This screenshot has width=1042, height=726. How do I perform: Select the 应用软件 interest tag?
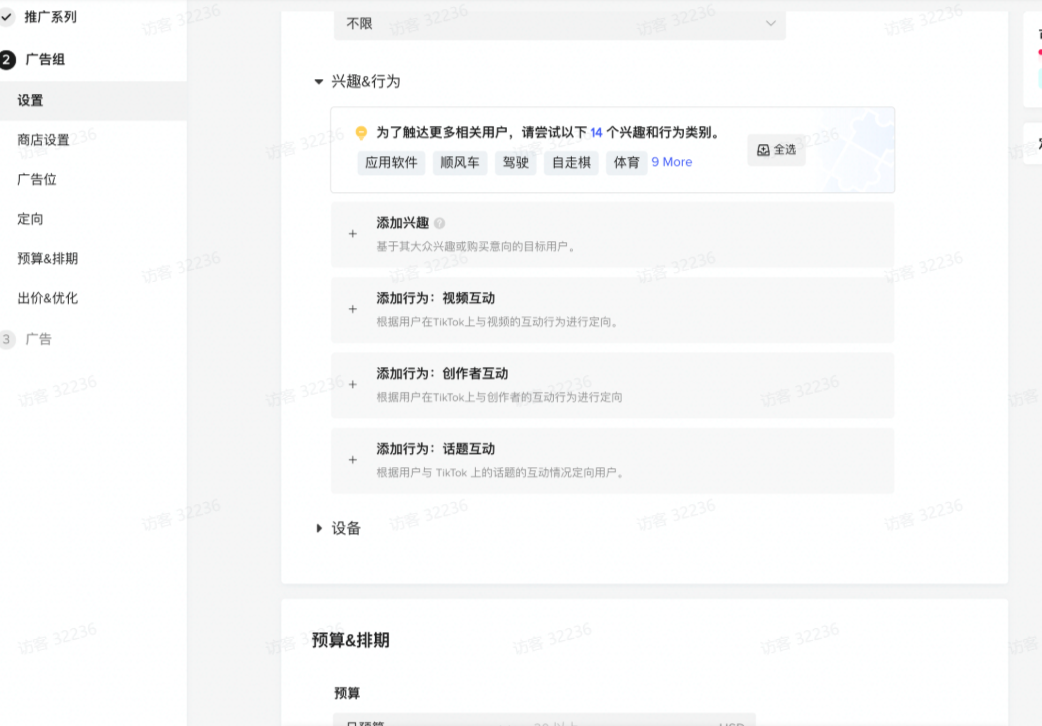click(x=391, y=162)
